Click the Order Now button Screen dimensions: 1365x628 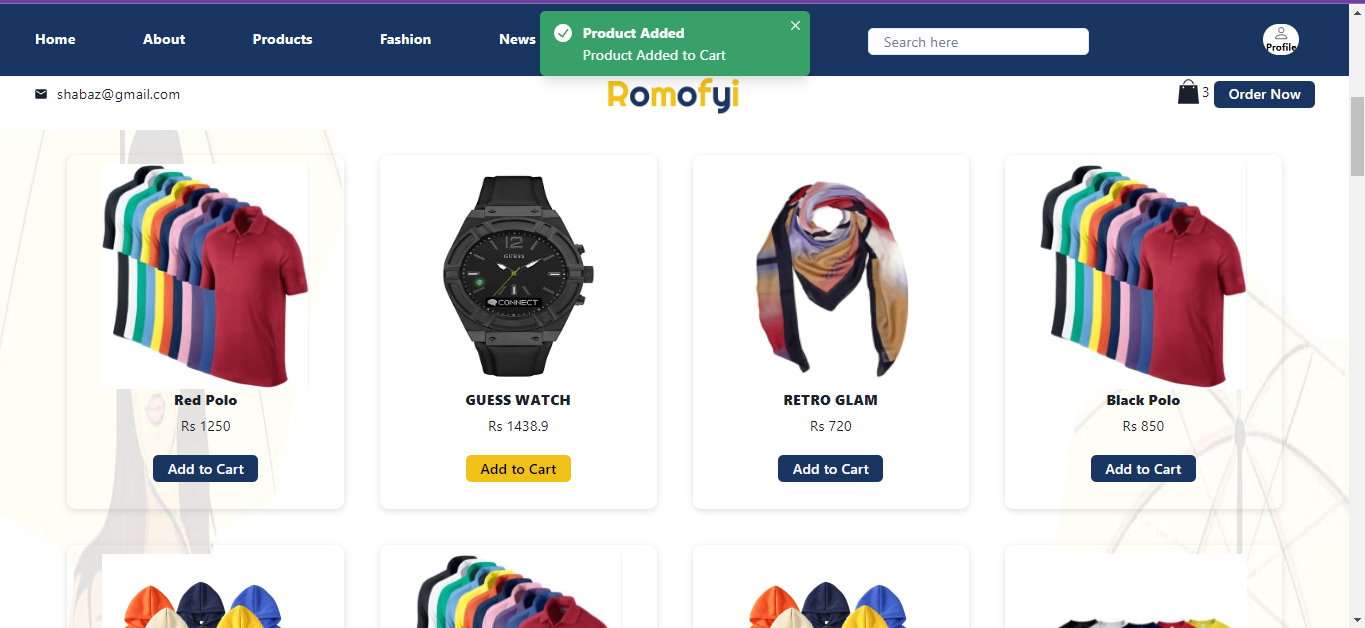[x=1264, y=94]
